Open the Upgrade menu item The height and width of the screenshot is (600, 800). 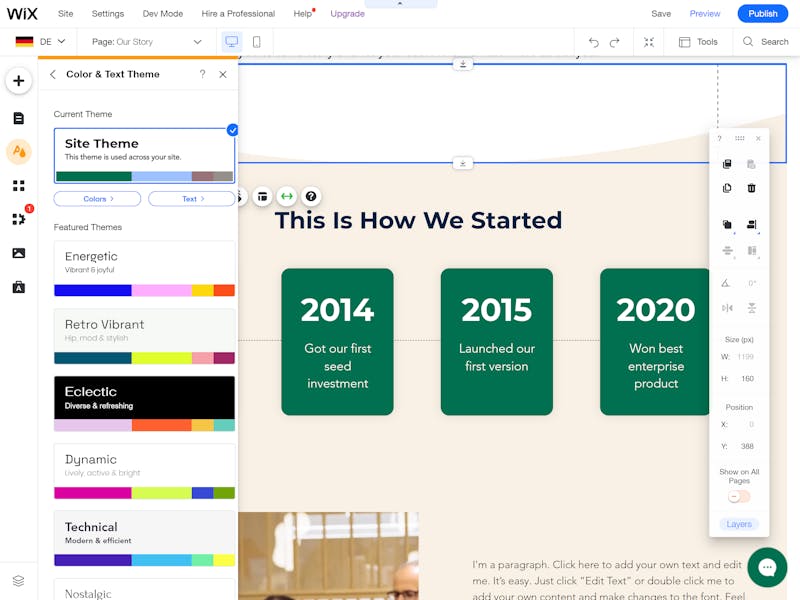click(x=347, y=14)
